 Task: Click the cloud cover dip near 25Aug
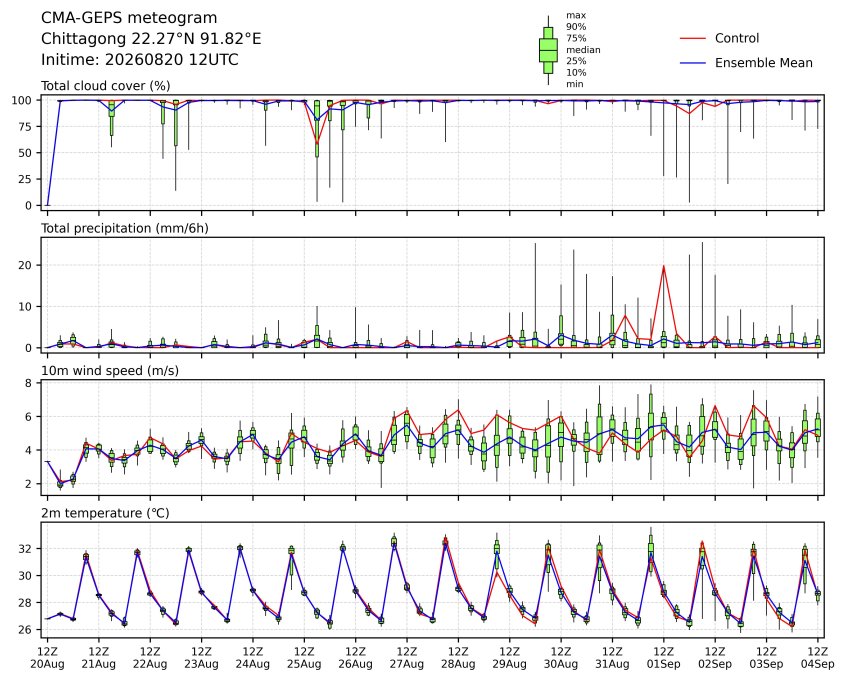click(x=317, y=143)
